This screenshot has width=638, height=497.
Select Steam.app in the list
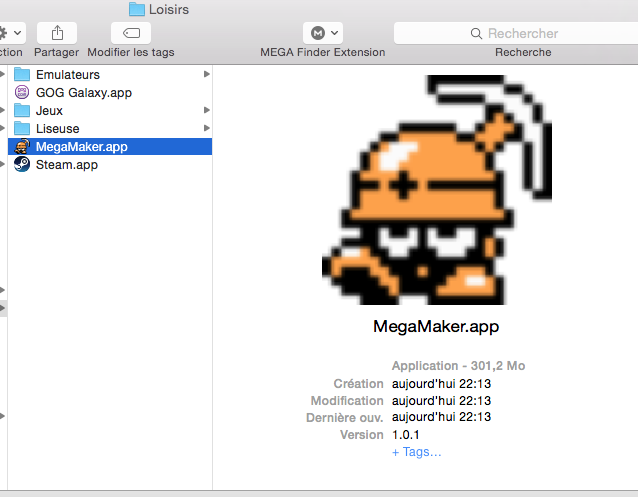pos(110,164)
